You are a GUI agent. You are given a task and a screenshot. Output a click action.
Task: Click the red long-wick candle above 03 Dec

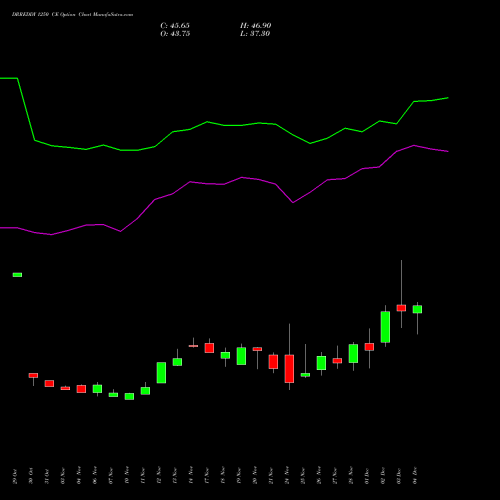[x=401, y=308]
